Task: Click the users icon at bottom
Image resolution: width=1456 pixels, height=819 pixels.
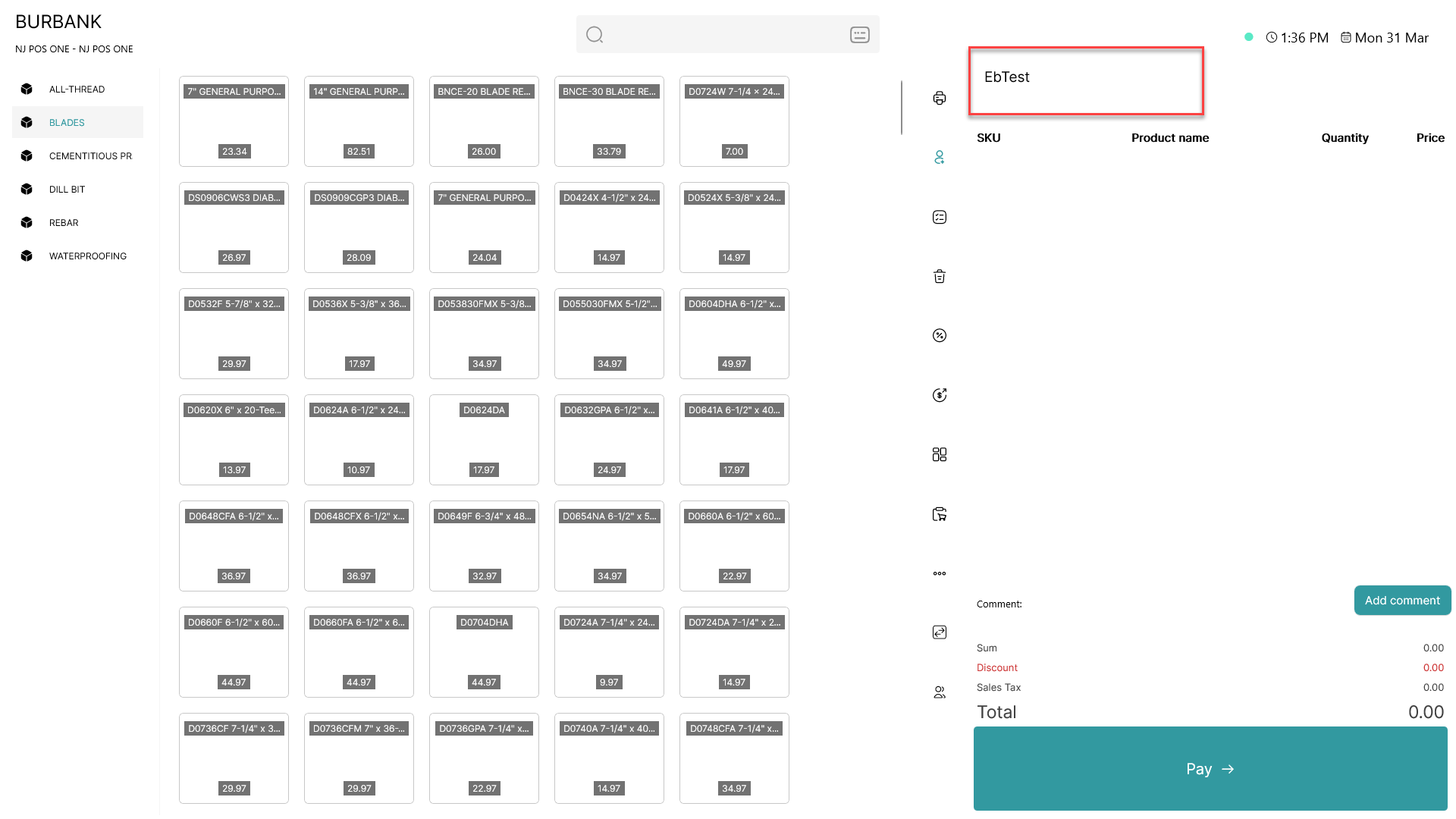Action: pos(940,692)
